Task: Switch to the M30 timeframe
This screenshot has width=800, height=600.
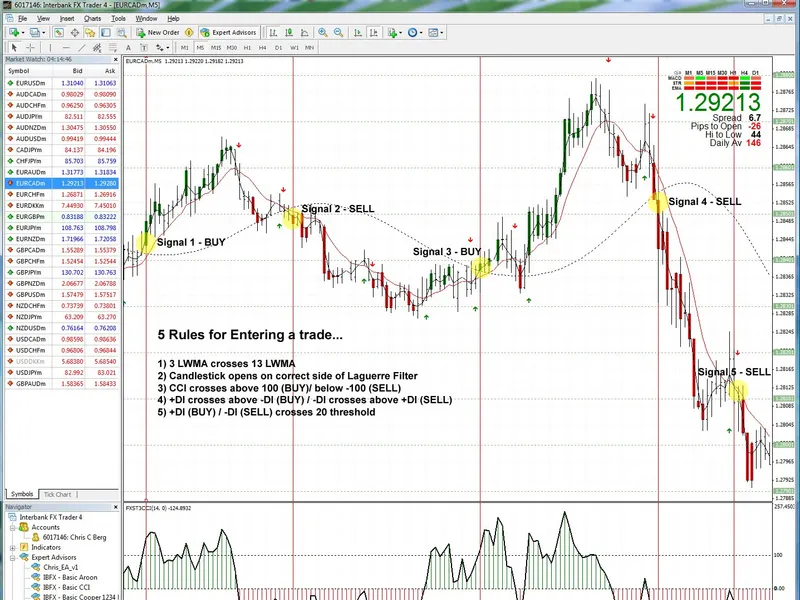Action: 232,47
